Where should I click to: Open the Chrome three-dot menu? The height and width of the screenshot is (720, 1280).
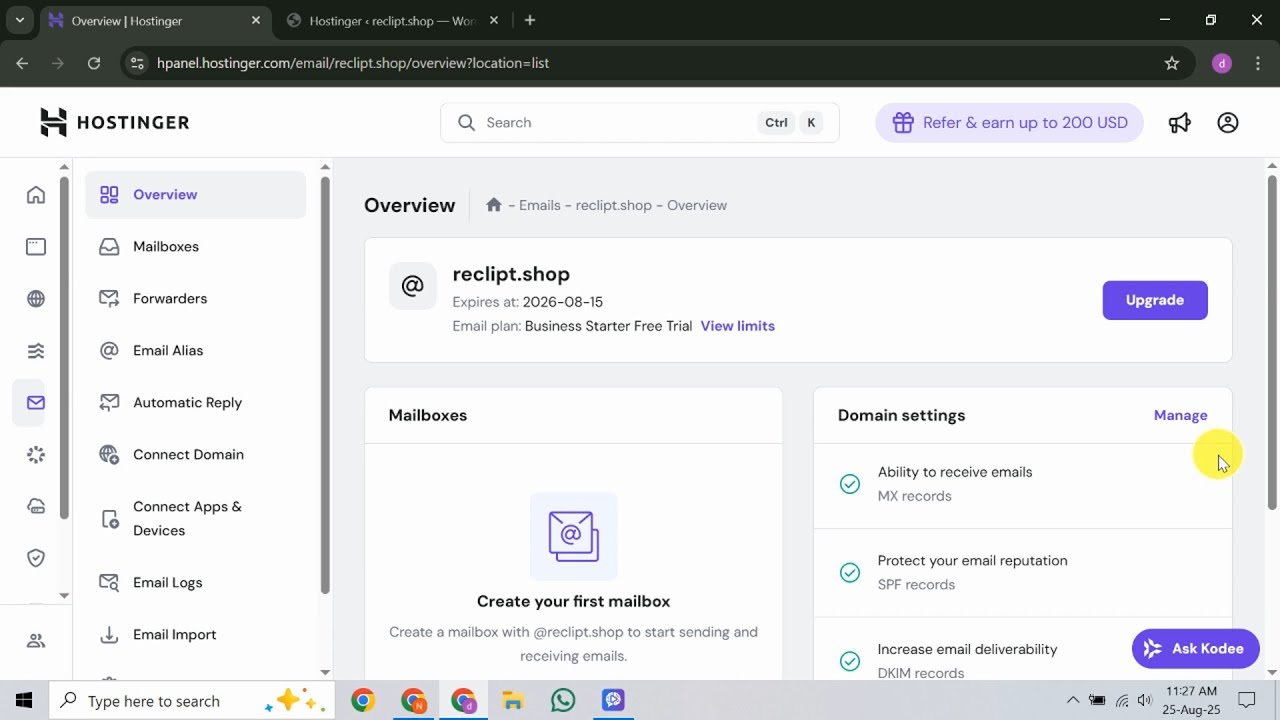(x=1256, y=63)
